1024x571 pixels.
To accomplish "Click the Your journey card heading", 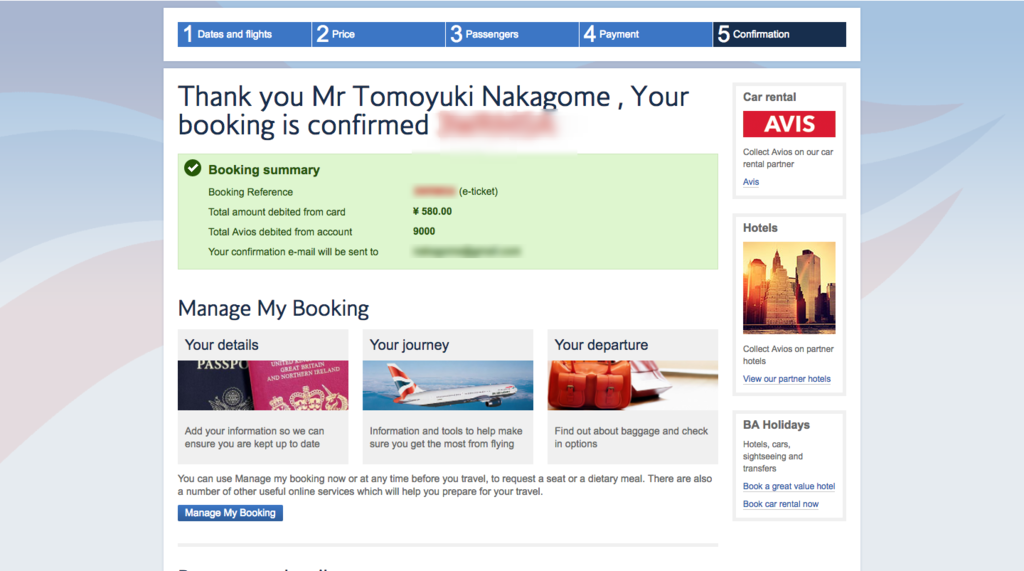I will pyautogui.click(x=409, y=345).
